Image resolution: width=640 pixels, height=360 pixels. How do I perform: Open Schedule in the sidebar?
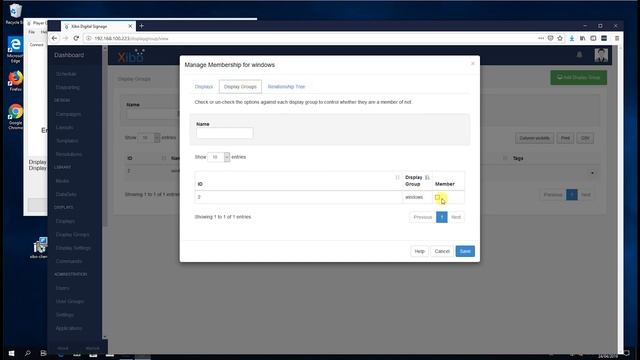(66, 74)
